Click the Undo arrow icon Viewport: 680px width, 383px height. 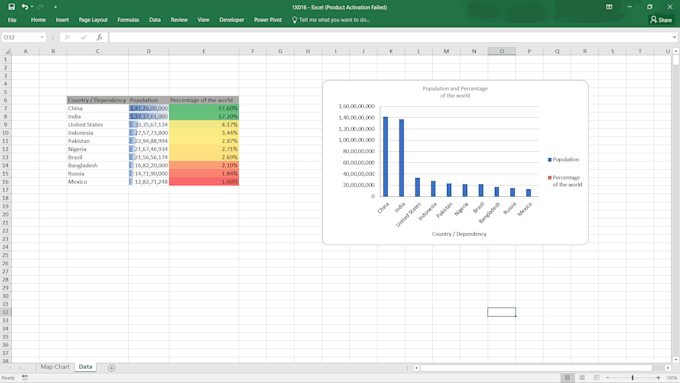[25, 7]
